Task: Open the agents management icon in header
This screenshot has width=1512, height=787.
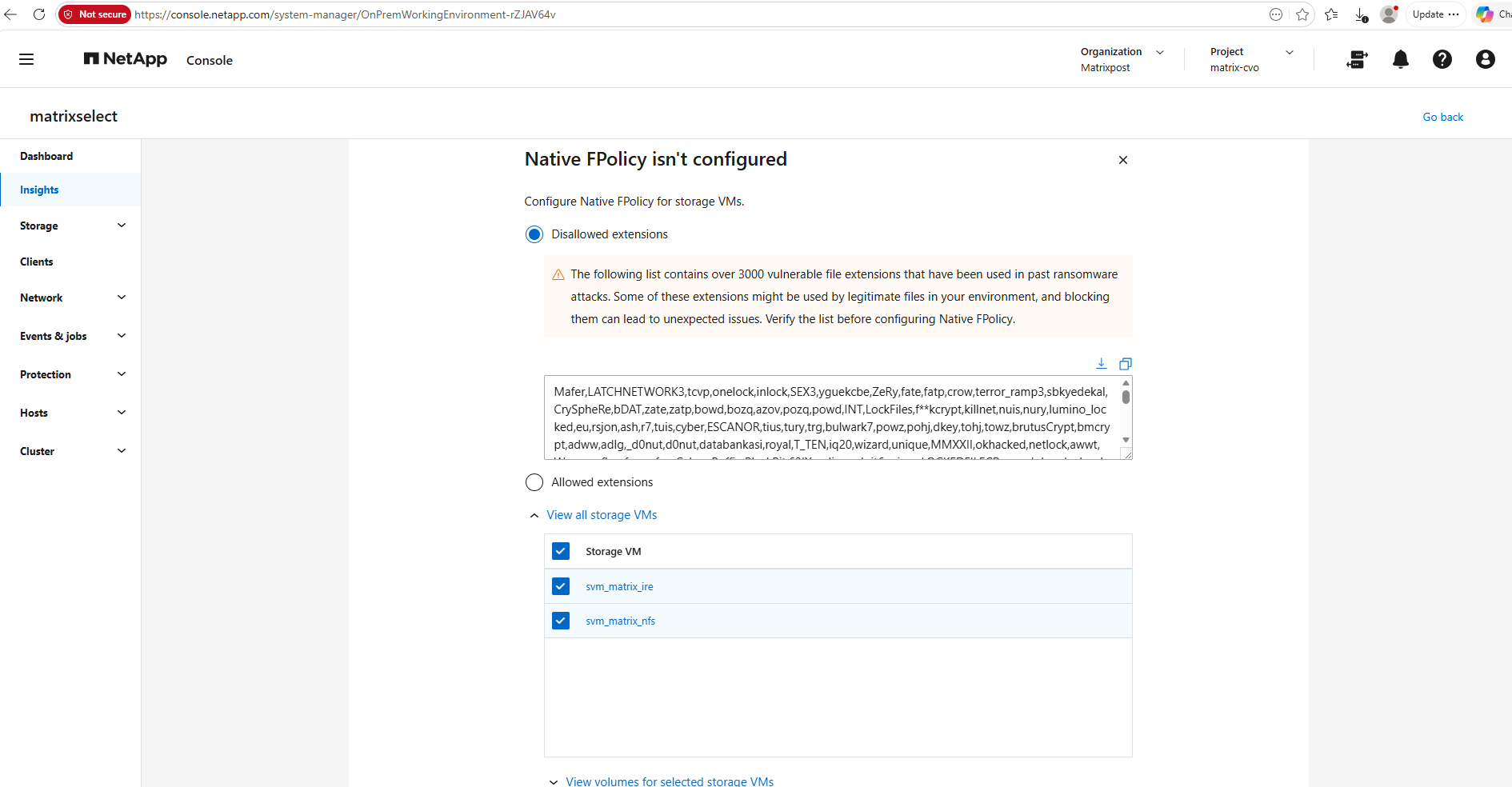Action: (1358, 59)
